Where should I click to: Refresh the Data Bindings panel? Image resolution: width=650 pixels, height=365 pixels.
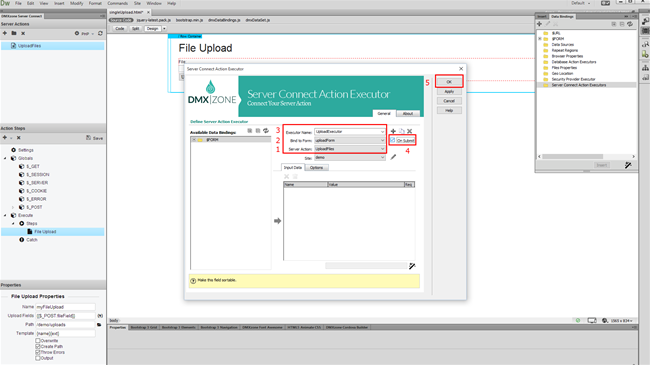630,24
